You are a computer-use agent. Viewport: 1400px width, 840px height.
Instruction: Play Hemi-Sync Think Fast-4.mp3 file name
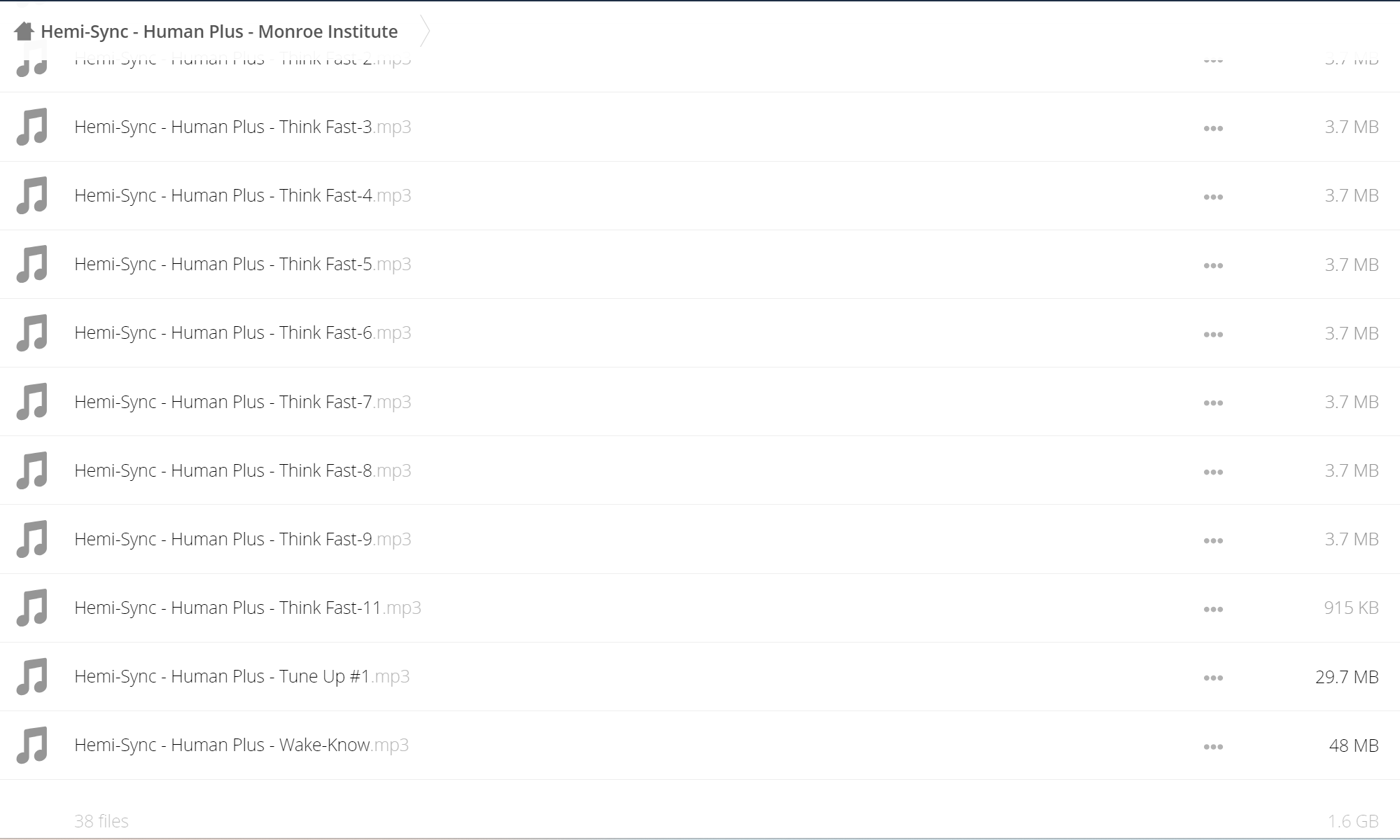243,195
